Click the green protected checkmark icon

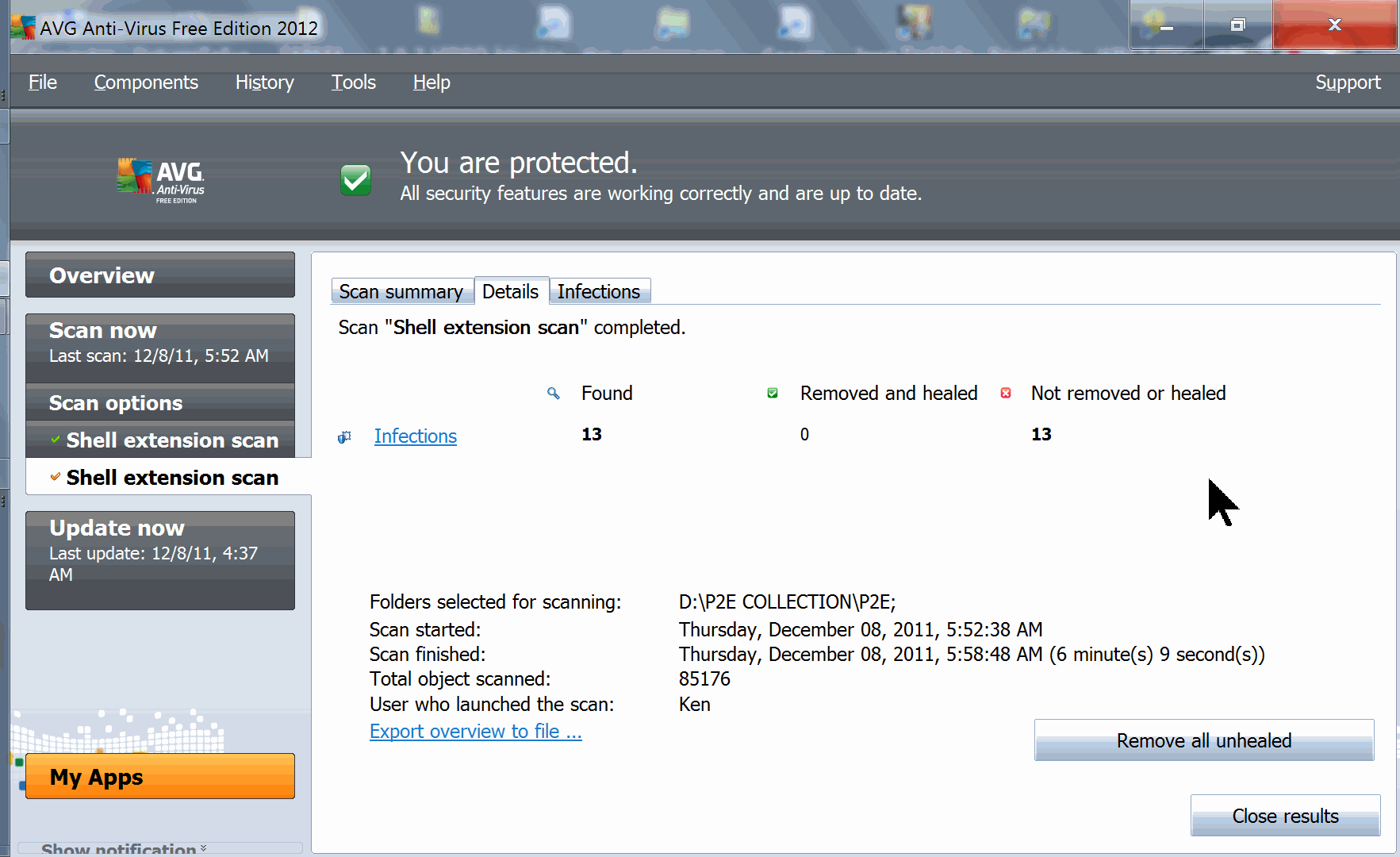tap(355, 180)
